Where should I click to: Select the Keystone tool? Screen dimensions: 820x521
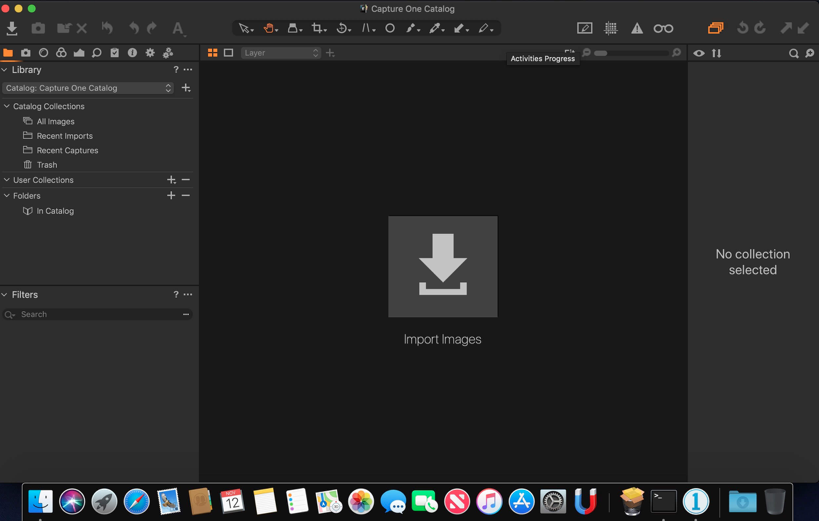tap(368, 28)
